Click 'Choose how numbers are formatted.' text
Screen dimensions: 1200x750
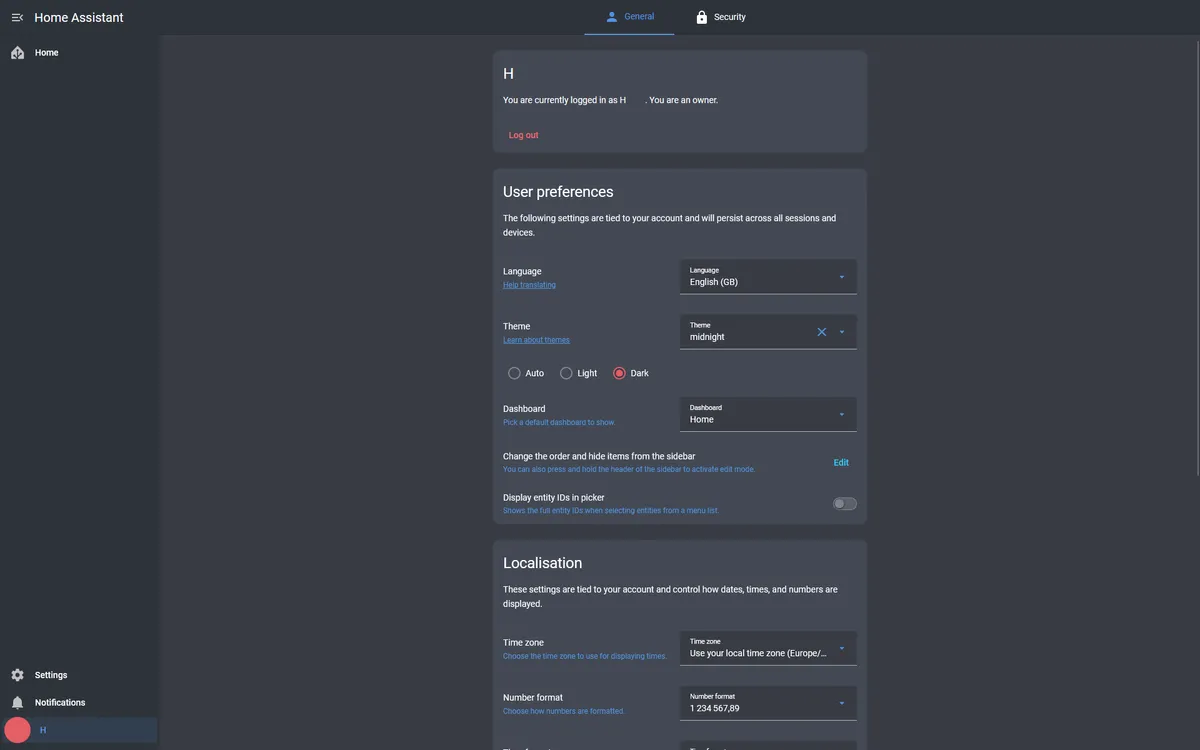564,712
